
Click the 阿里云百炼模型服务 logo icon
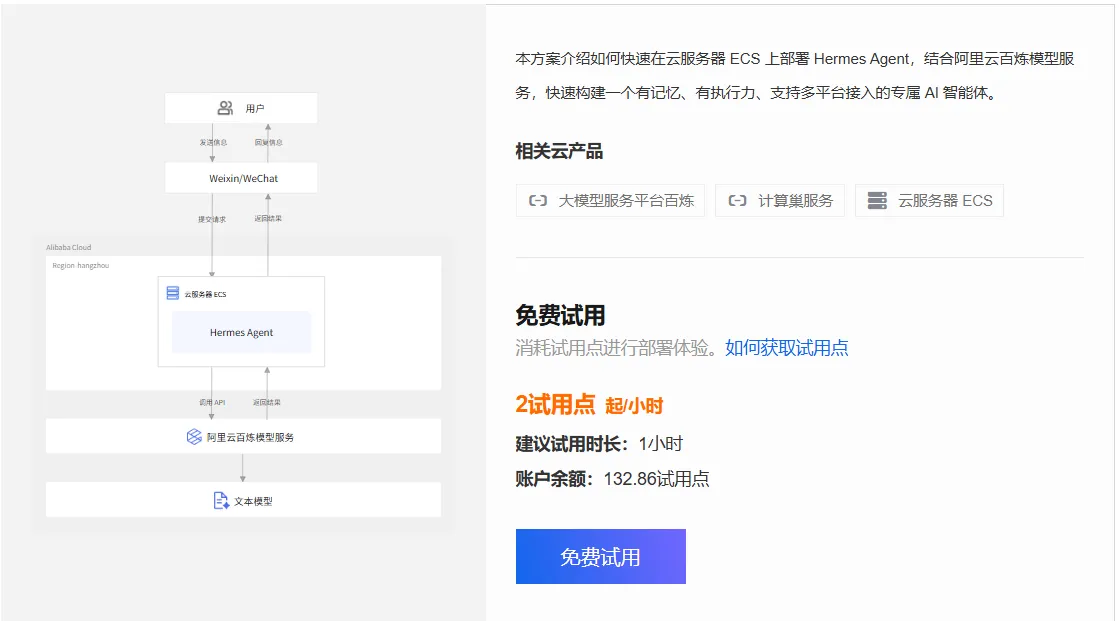(x=194, y=437)
